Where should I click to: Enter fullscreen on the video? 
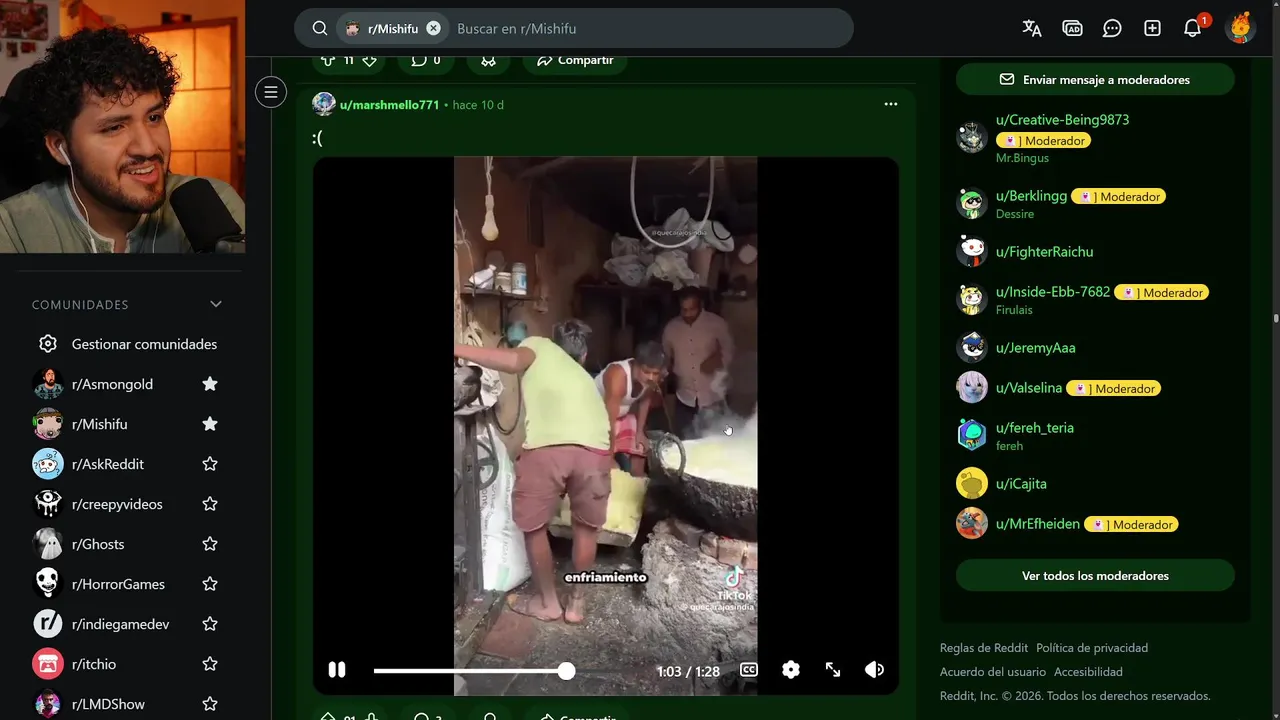coord(833,670)
